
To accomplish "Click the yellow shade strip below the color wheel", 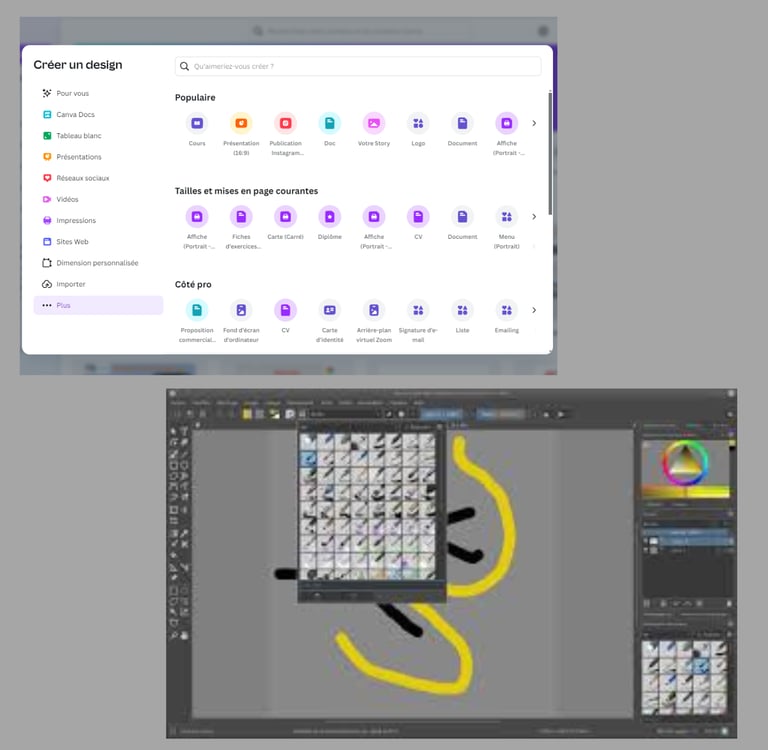I will pos(686,492).
